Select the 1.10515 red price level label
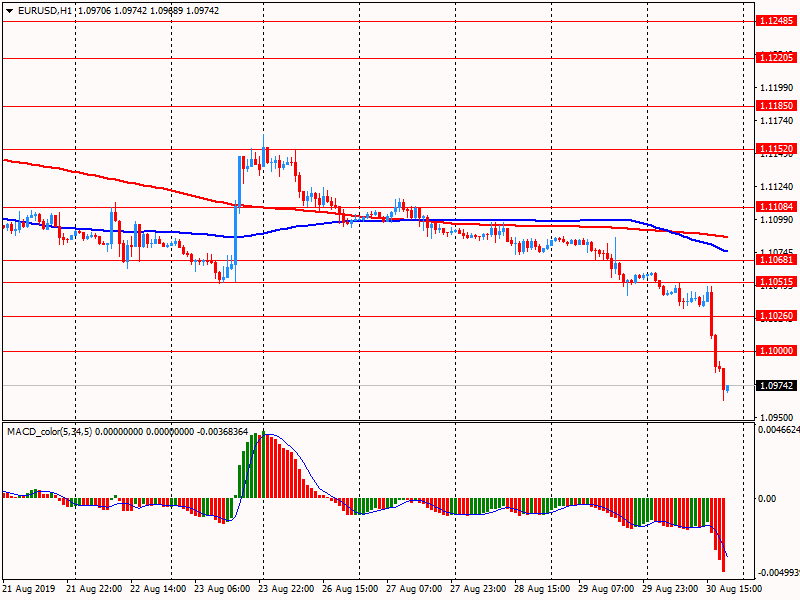The width and height of the screenshot is (800, 600). tap(776, 282)
